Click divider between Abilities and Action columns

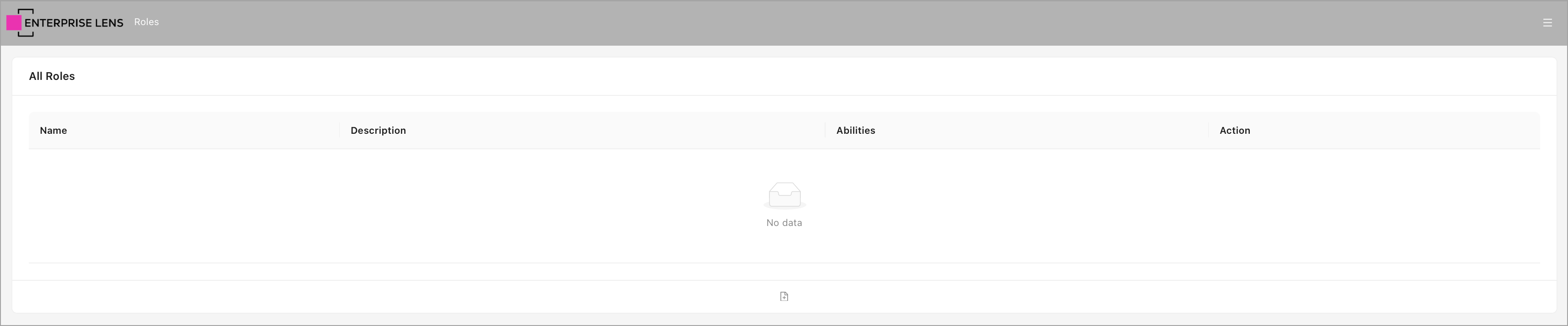[1208, 130]
